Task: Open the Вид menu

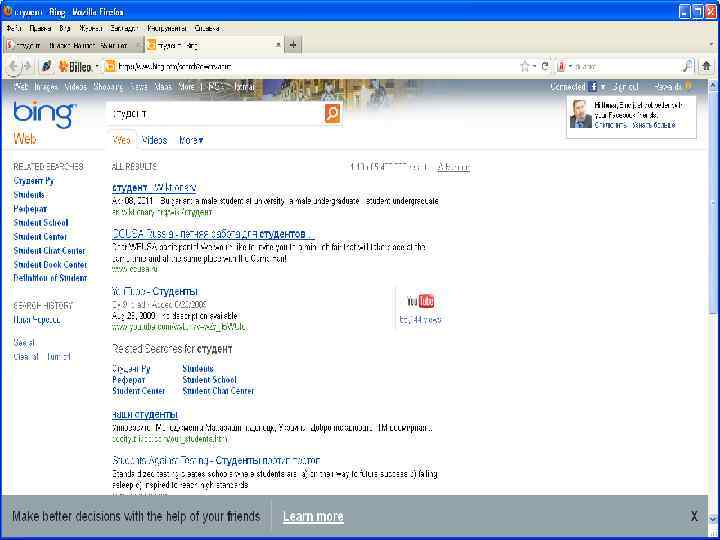Action: (65, 28)
